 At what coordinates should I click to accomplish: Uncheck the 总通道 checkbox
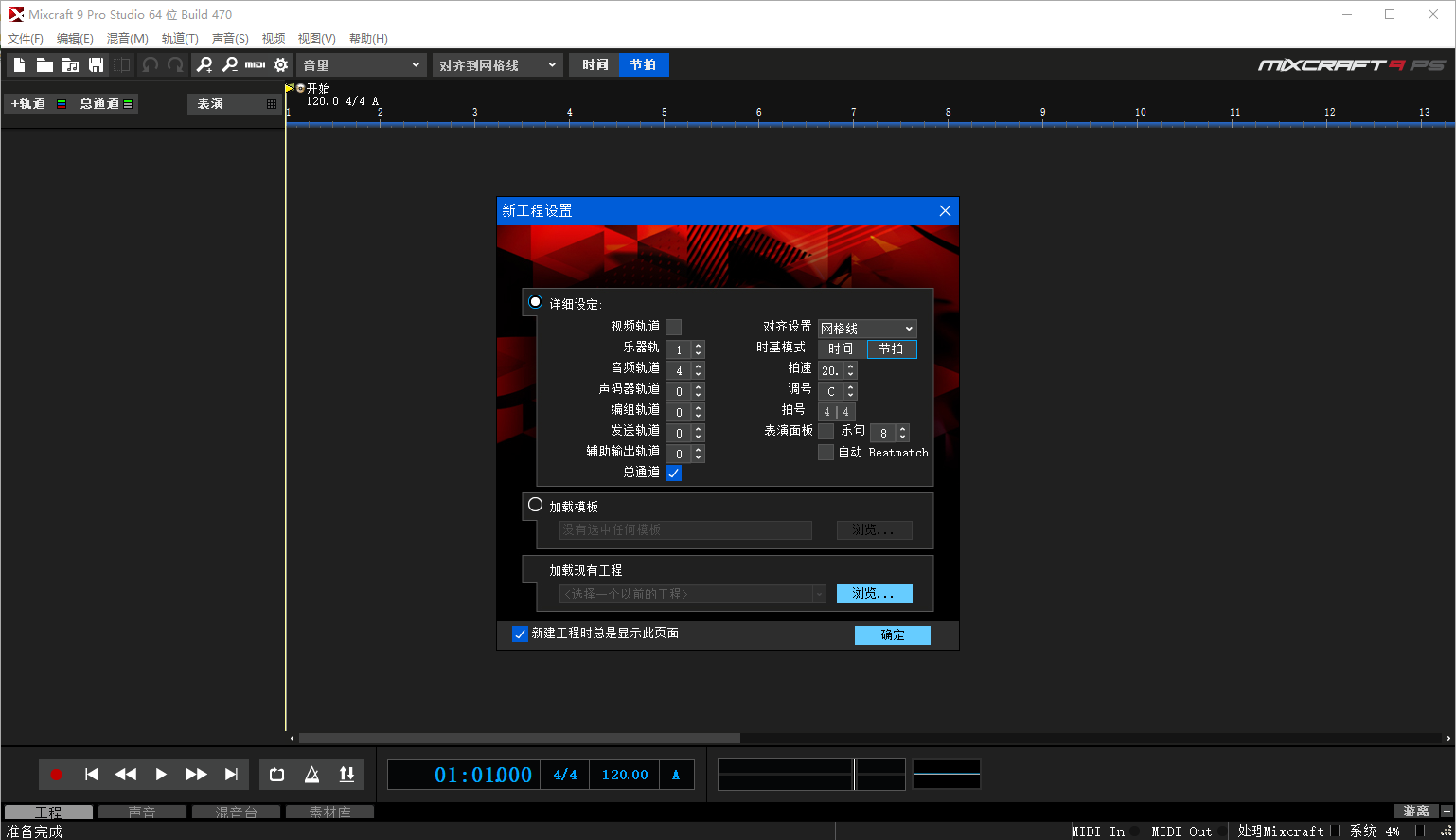[673, 473]
